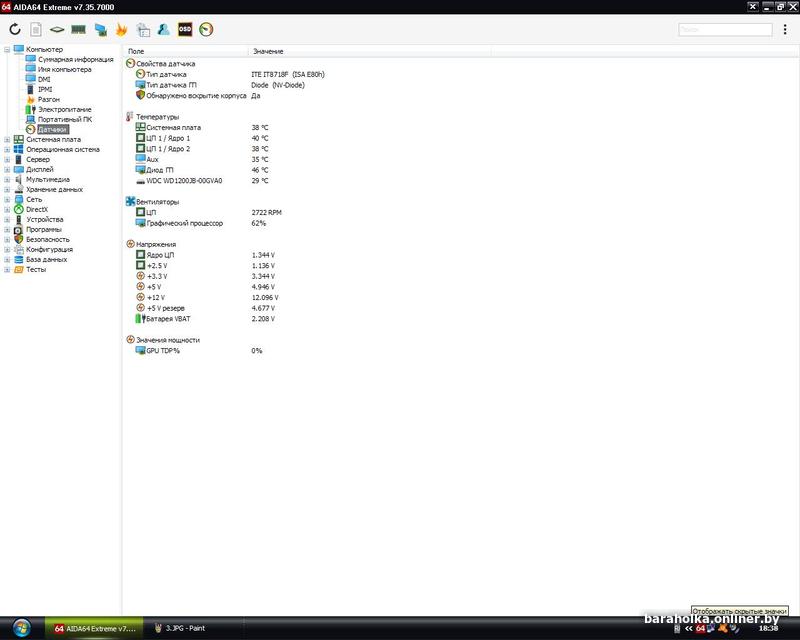Click the memory module toolbar icon

pos(78,30)
